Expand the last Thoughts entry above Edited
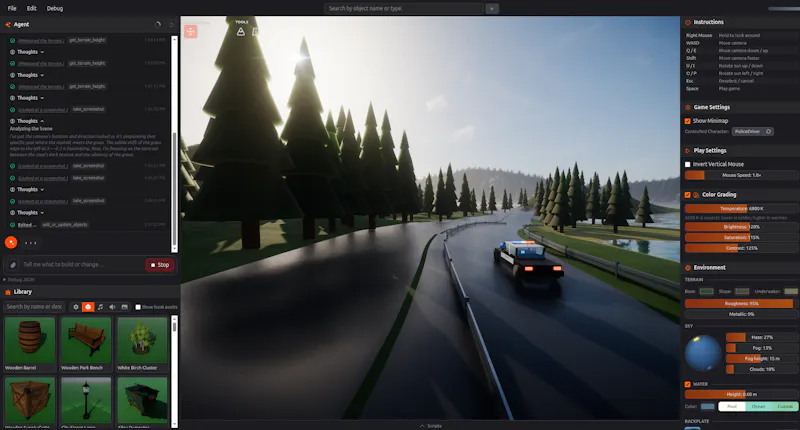 pyautogui.click(x=28, y=213)
